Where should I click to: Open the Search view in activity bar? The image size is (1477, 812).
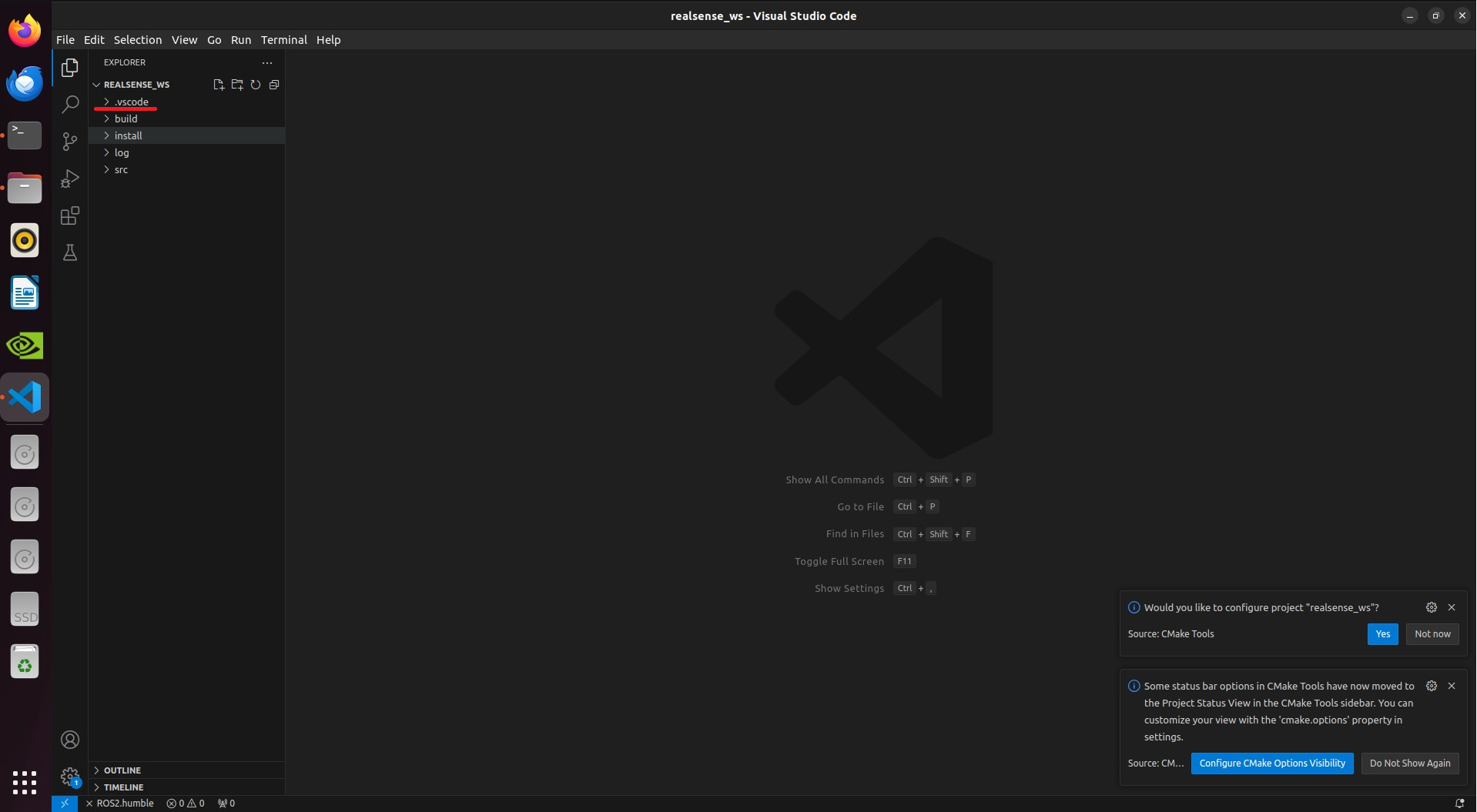click(x=70, y=104)
